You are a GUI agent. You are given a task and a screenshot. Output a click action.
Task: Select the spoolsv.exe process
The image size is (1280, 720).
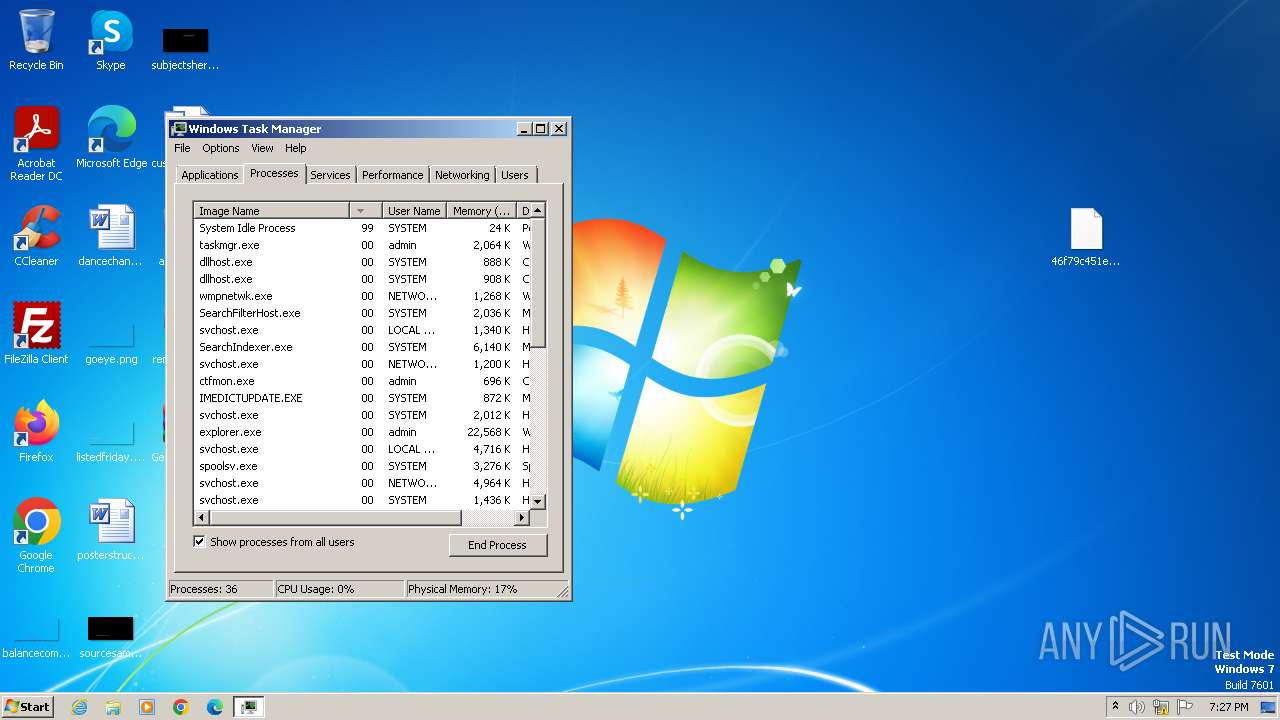click(361, 466)
